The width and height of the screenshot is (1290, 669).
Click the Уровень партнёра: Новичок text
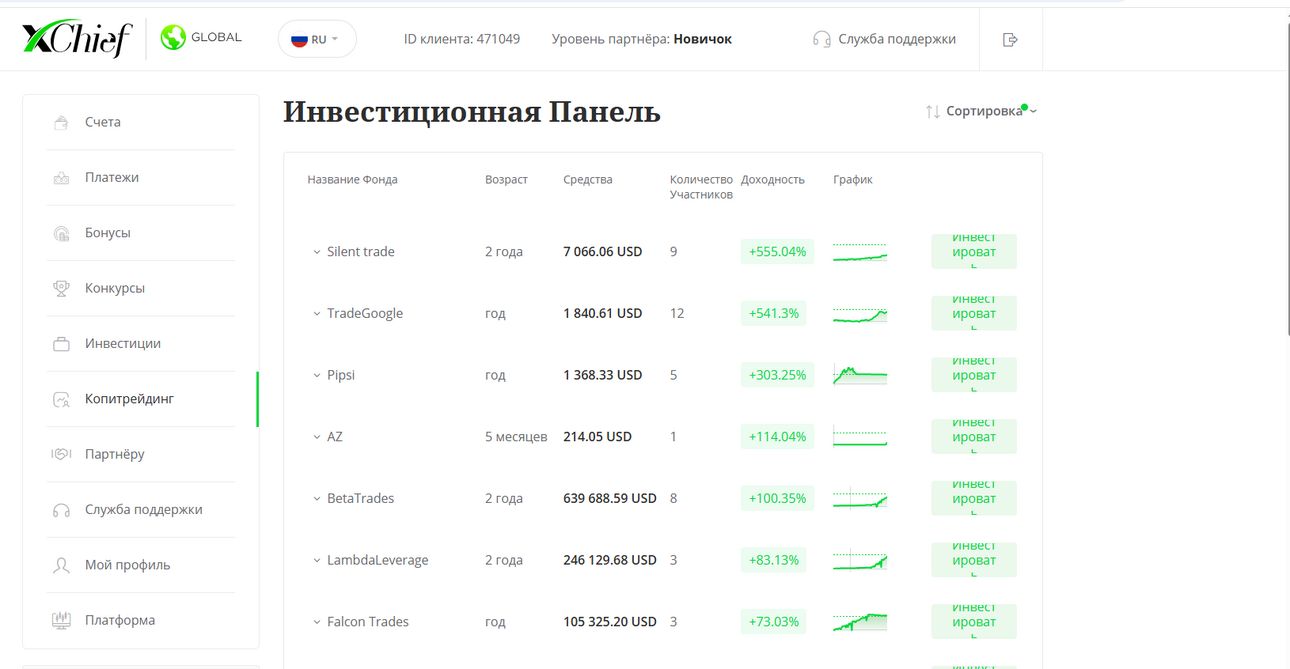click(642, 39)
